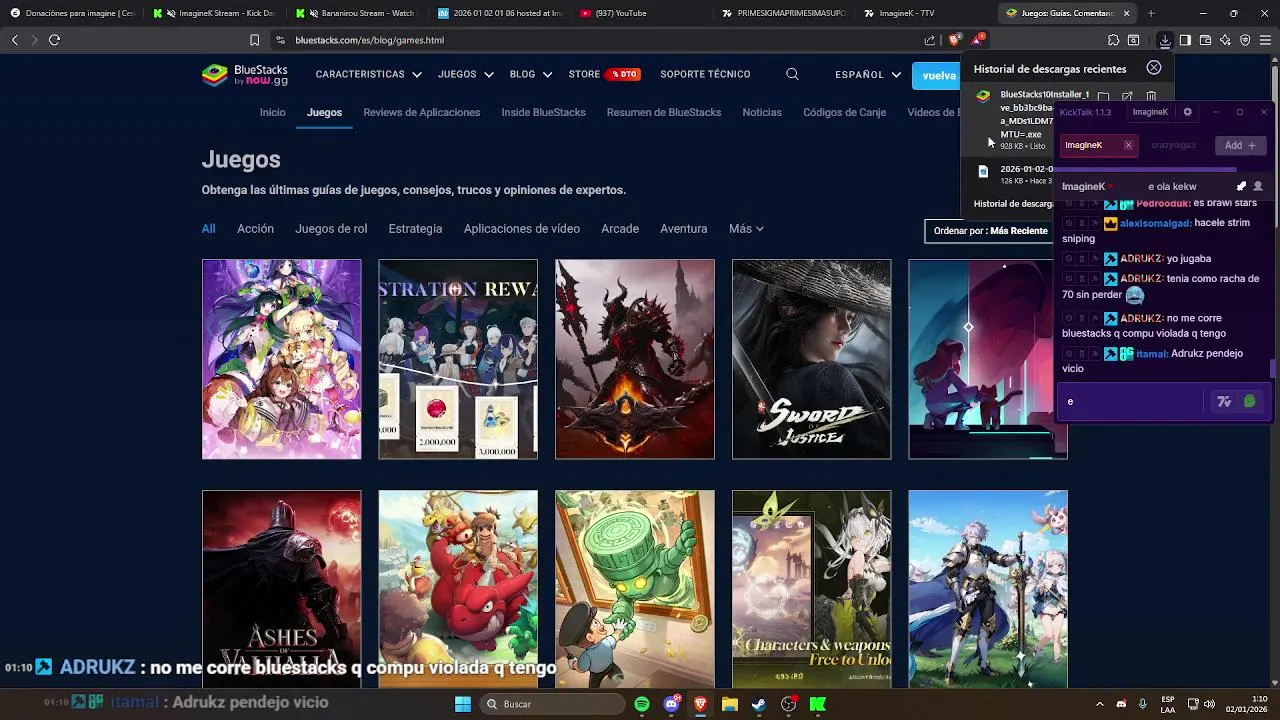Image resolution: width=1280 pixels, height=720 pixels.
Task: Open a new browser tab with plus
Action: click(x=1151, y=13)
